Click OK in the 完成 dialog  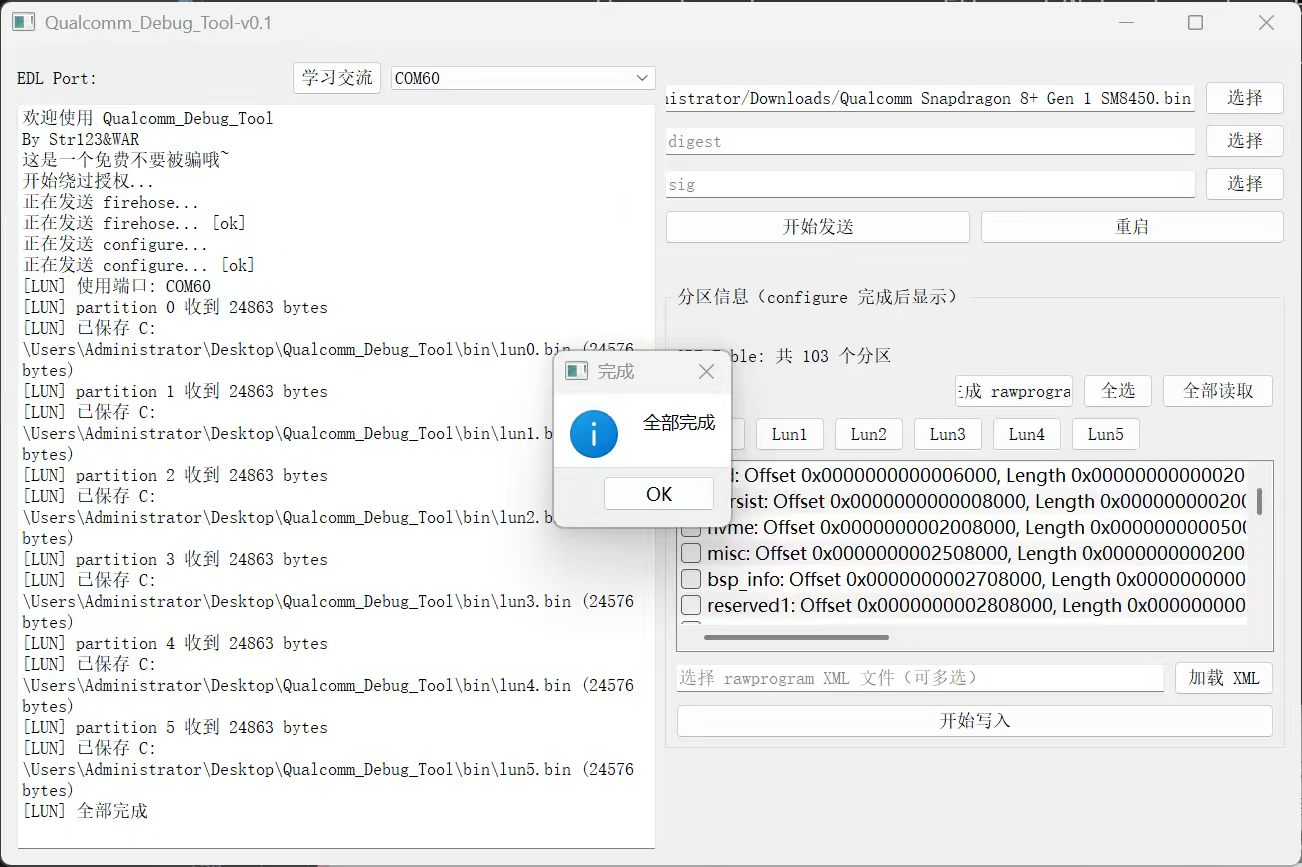coord(658,494)
